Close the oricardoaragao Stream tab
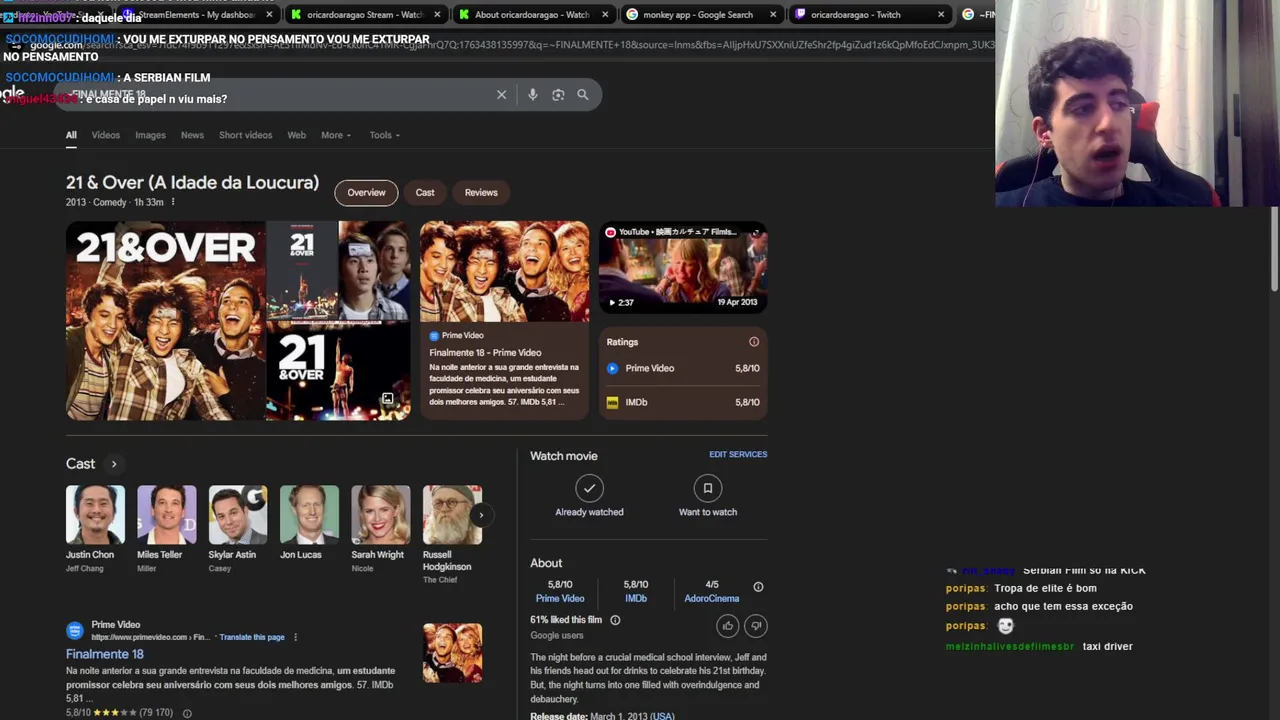1280x720 pixels. click(x=437, y=15)
